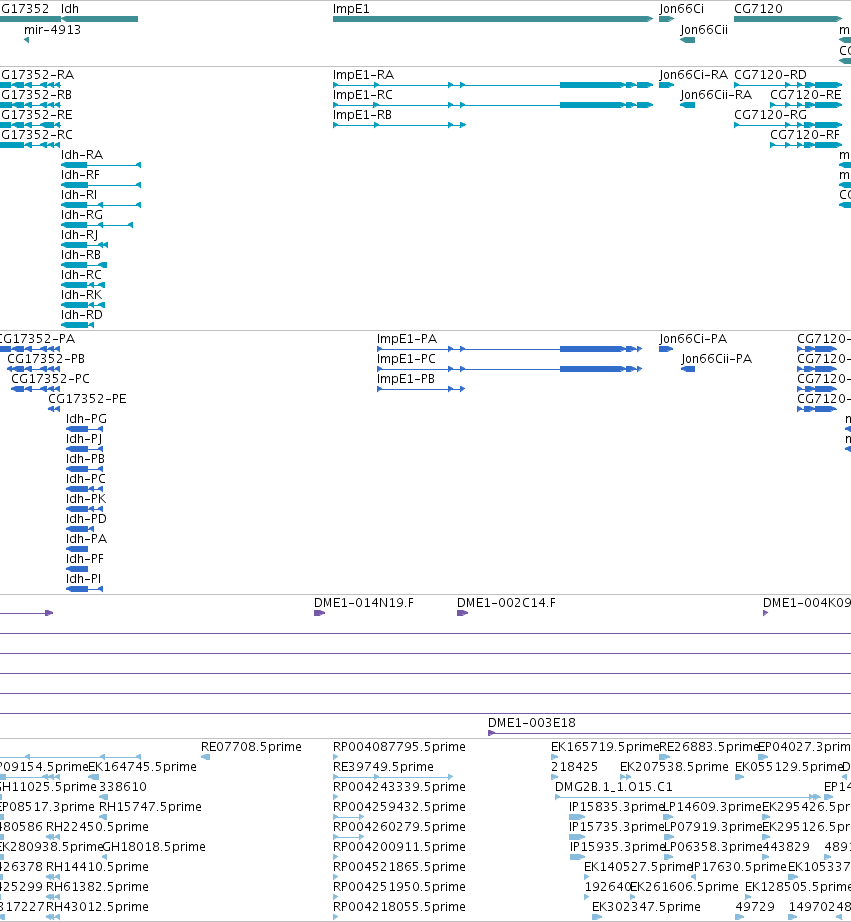Click EST EK302347.5prime label
Image resolution: width=851 pixels, height=922 pixels.
(x=646, y=907)
